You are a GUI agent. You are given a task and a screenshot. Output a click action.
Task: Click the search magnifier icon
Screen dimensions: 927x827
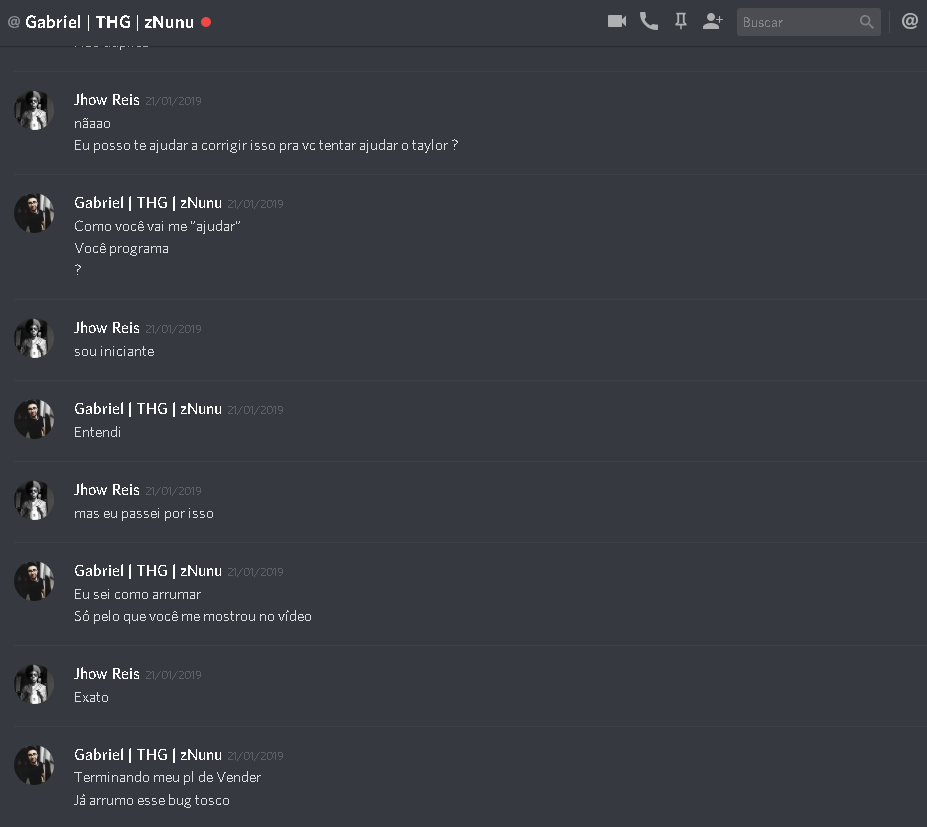point(867,22)
